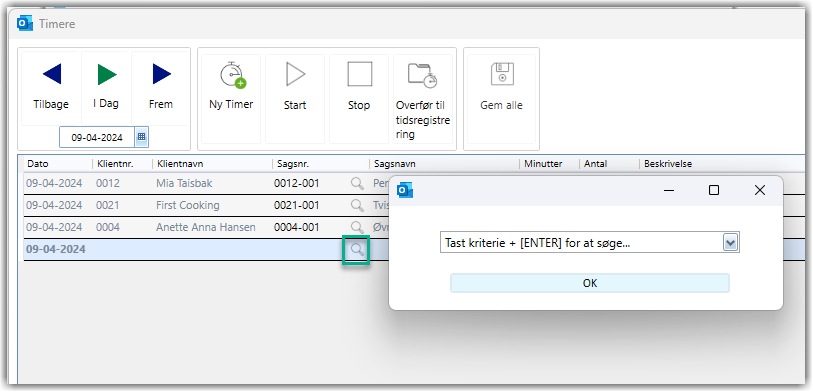Expand the search criteria dropdown arrow
Screen dimensions: 813x392
click(731, 243)
